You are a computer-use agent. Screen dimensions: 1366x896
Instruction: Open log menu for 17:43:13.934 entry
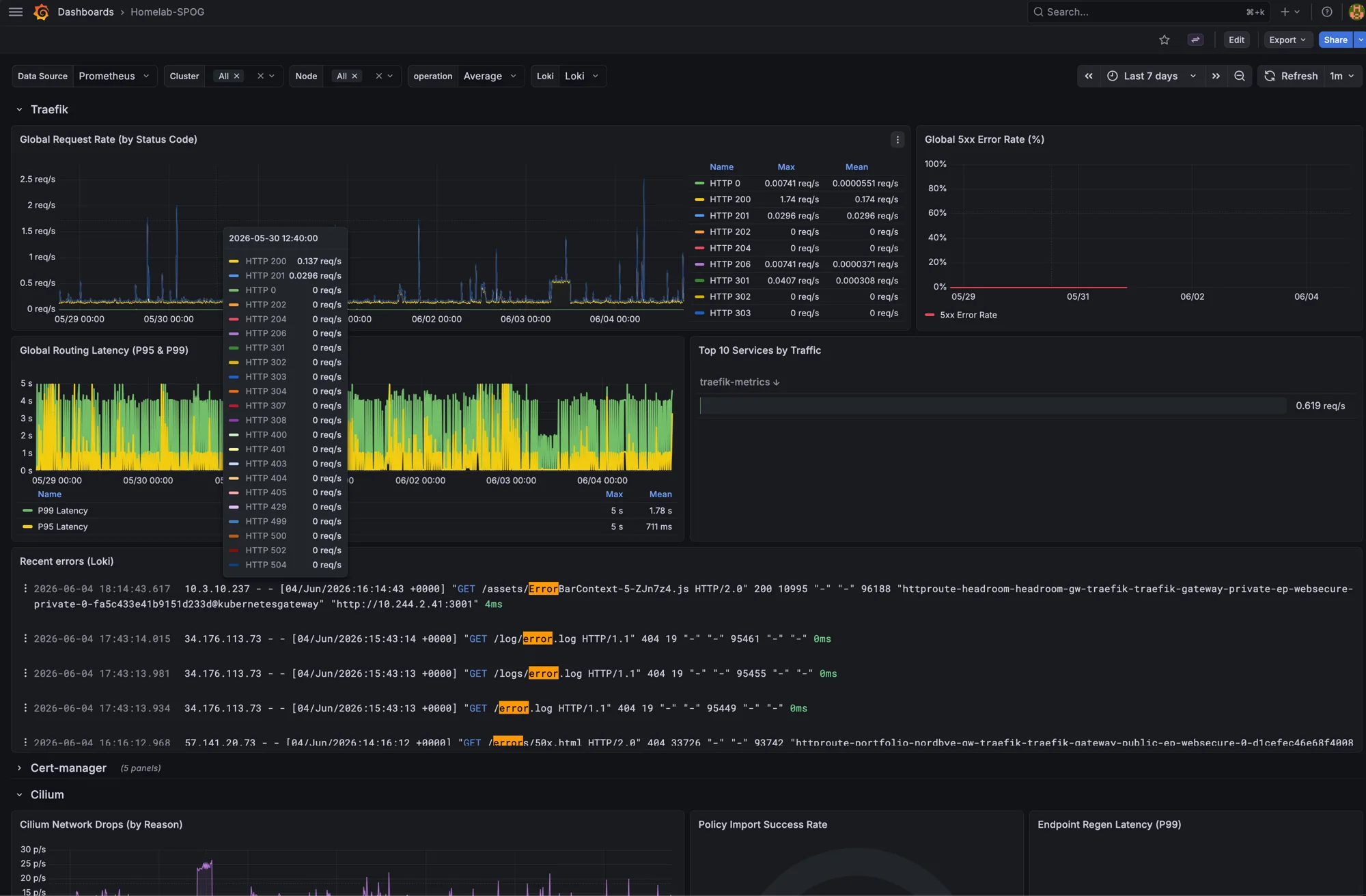[x=25, y=708]
